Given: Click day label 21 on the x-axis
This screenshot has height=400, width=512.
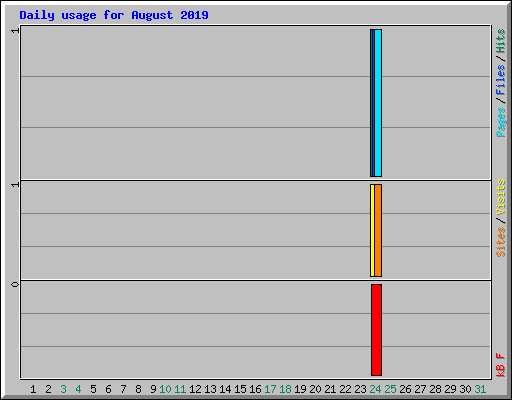Looking at the screenshot, I should (330, 389).
